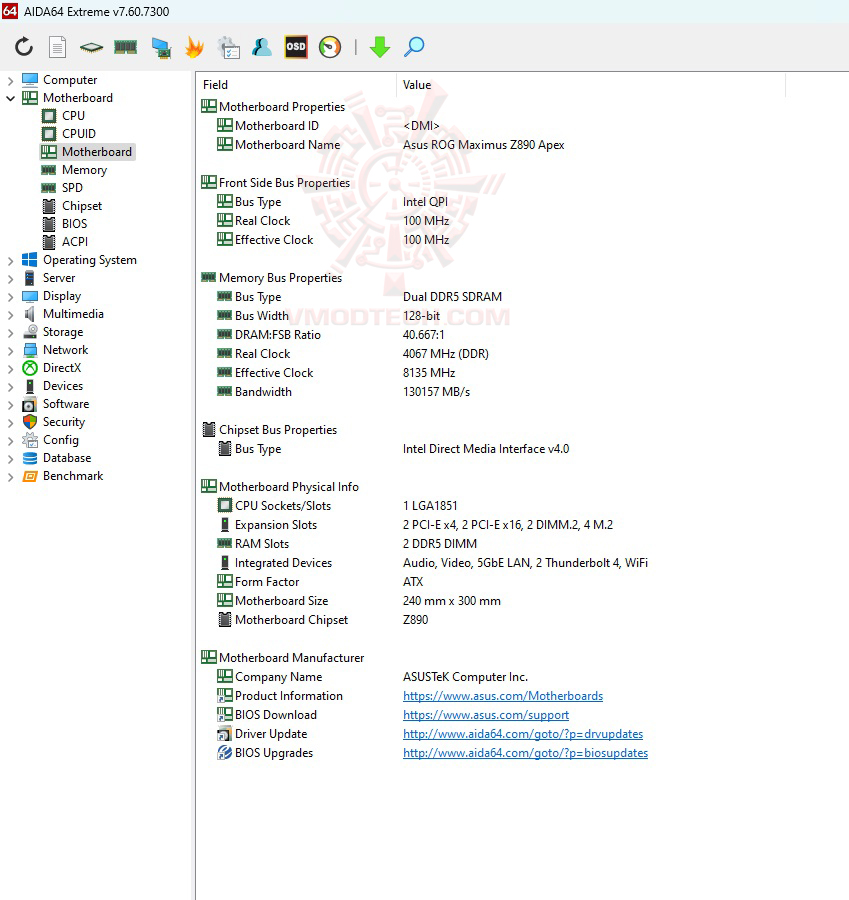Select CPU in the sidebar tree
The height and width of the screenshot is (900, 849).
73,116
